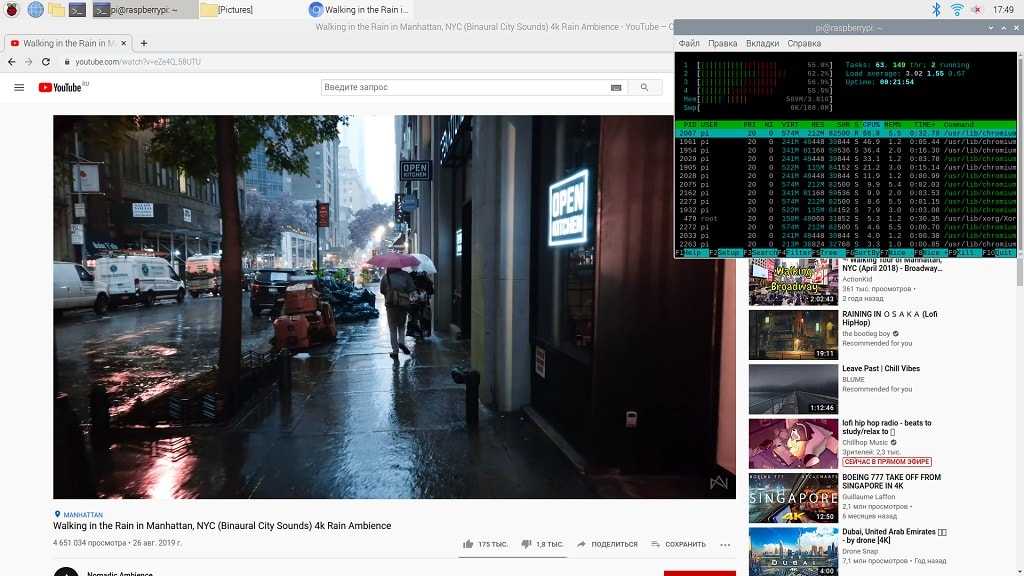The image size is (1024, 576).
Task: Click the YouTube logo to go home
Action: [x=62, y=87]
